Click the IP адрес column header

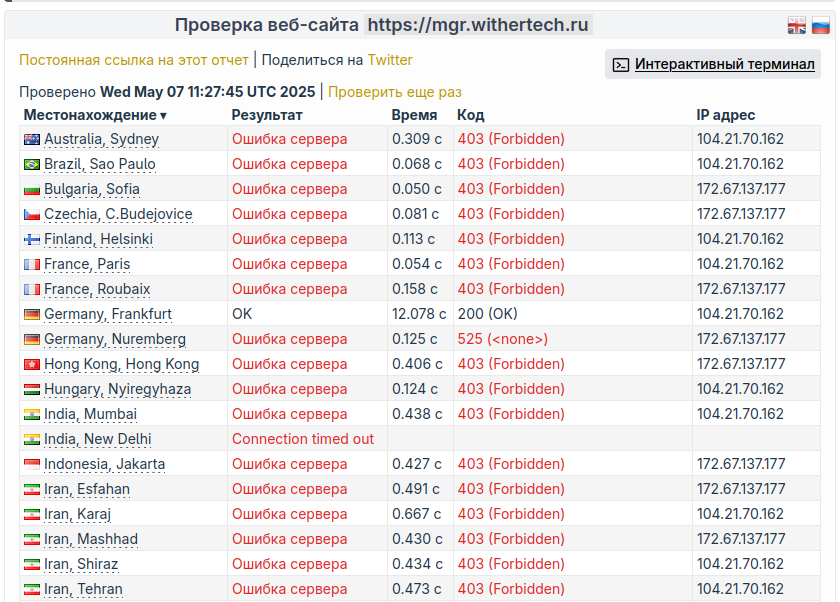[x=726, y=115]
